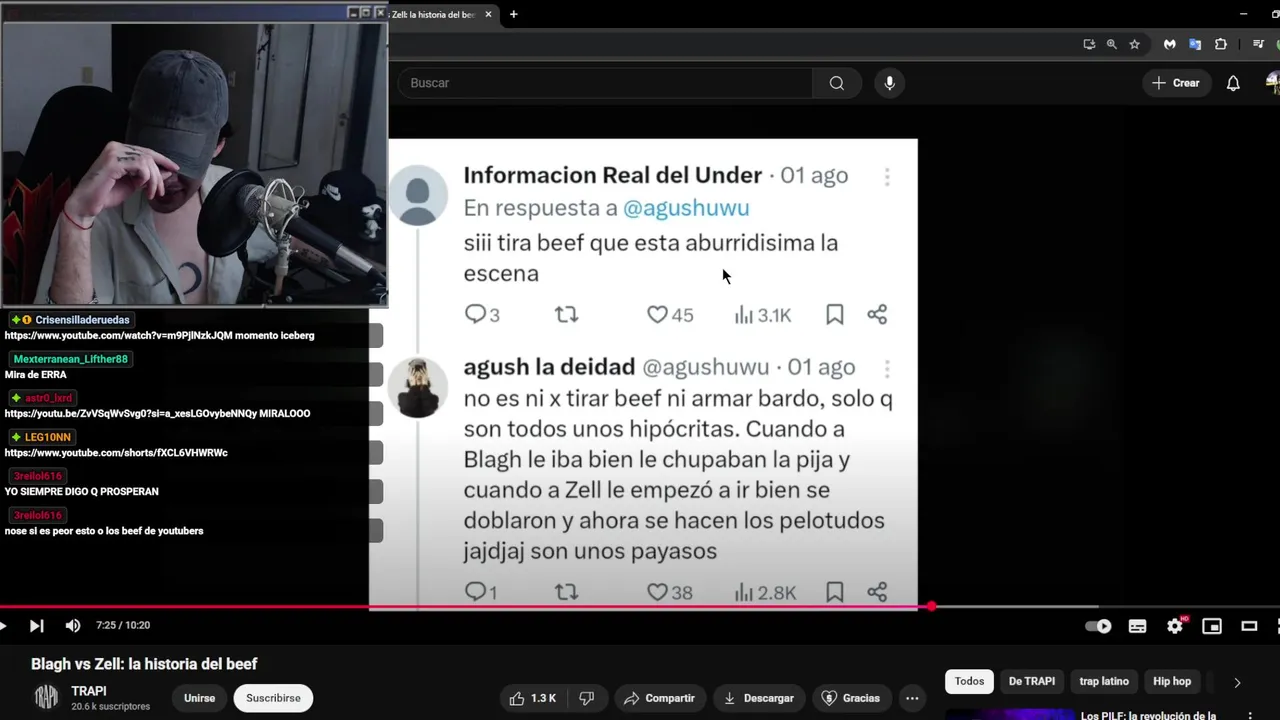The image size is (1280, 720).
Task: Mute the video volume speaker icon
Action: tap(73, 626)
